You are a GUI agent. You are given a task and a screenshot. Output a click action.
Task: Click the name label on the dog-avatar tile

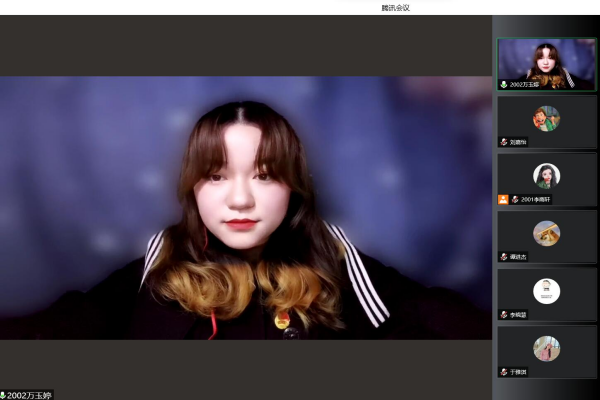pos(518,257)
